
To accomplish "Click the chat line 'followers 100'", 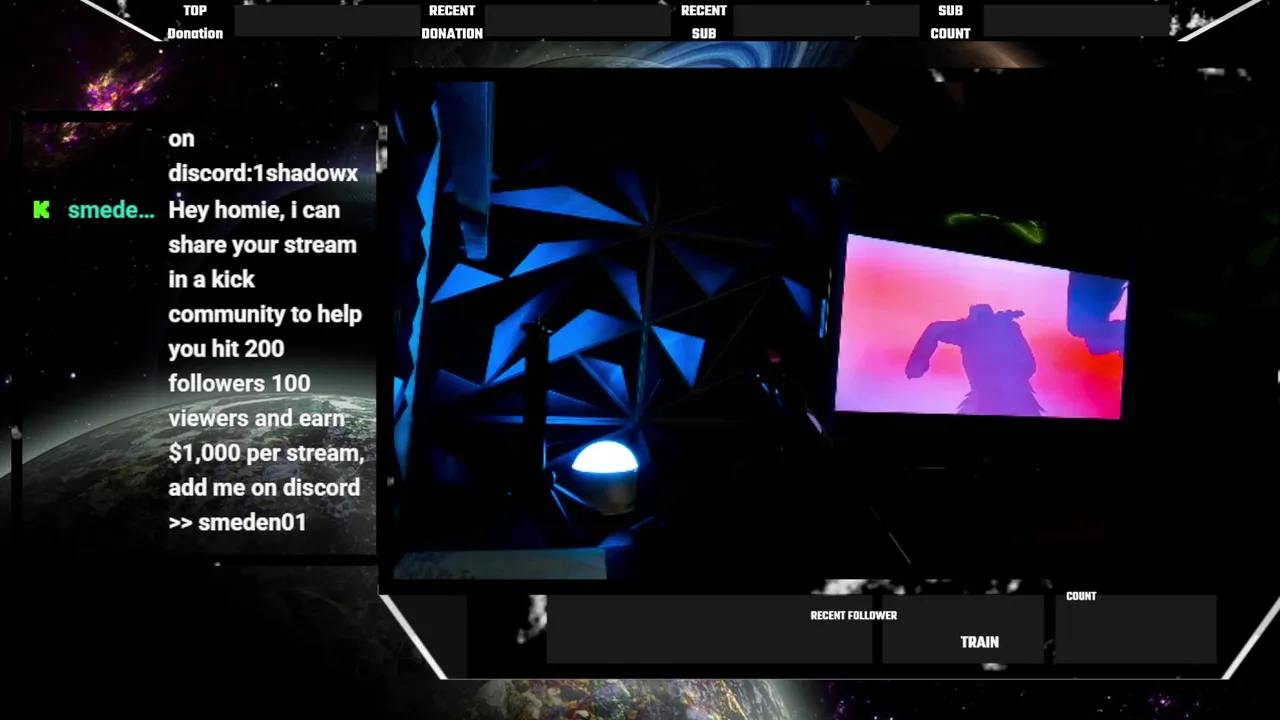I will (x=239, y=383).
